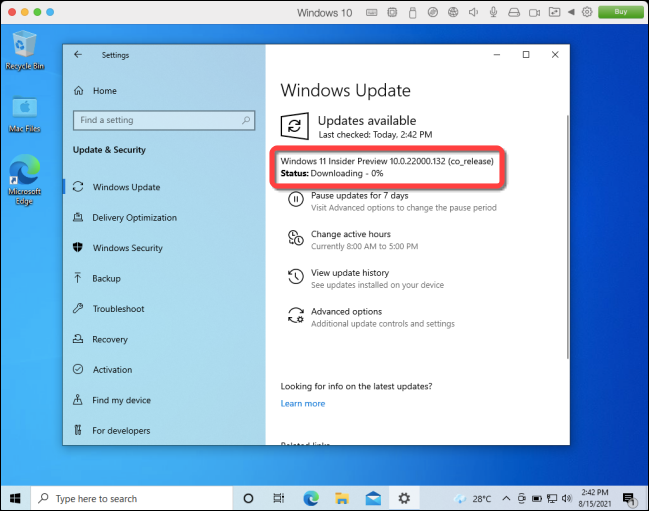
Task: Open Mail app in taskbar
Action: tap(373, 498)
